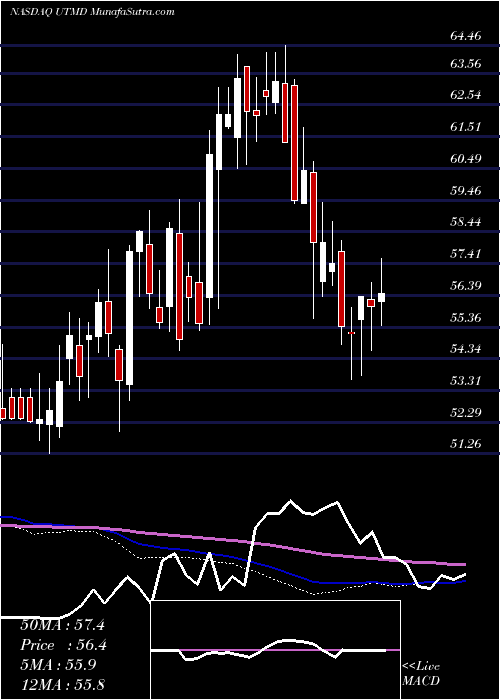Select the 56.39 price axis label
The height and width of the screenshot is (700, 500).
click(466, 285)
